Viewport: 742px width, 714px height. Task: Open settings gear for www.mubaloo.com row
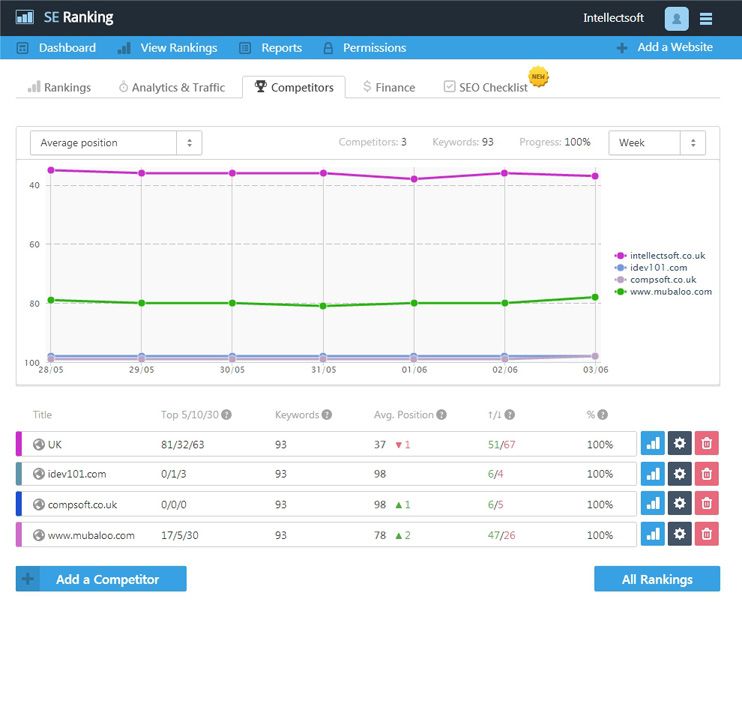680,534
